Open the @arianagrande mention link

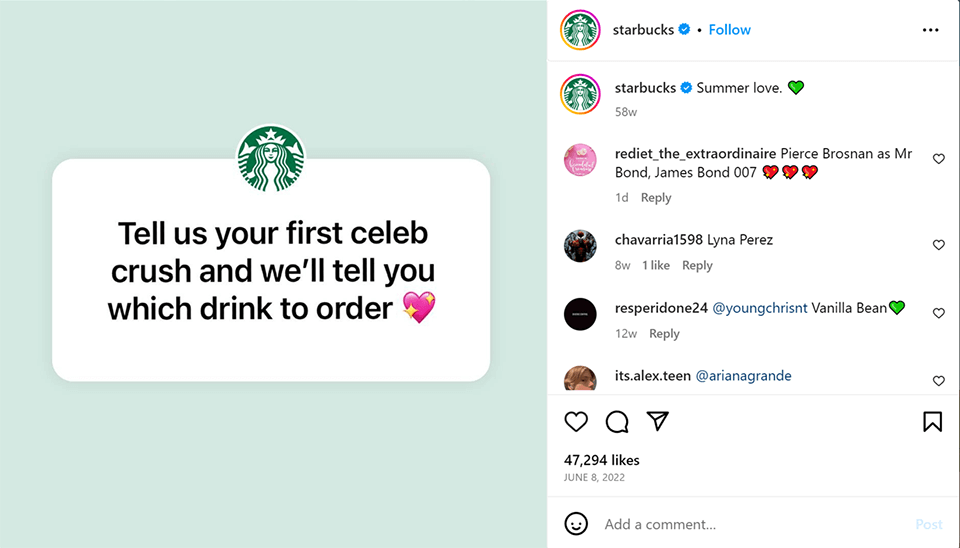click(x=743, y=376)
